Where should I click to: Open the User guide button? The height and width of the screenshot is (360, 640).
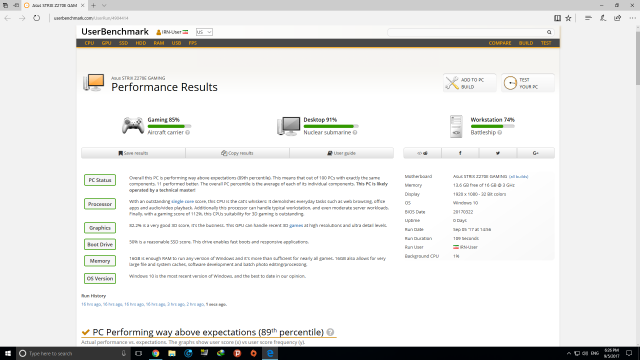(341, 153)
